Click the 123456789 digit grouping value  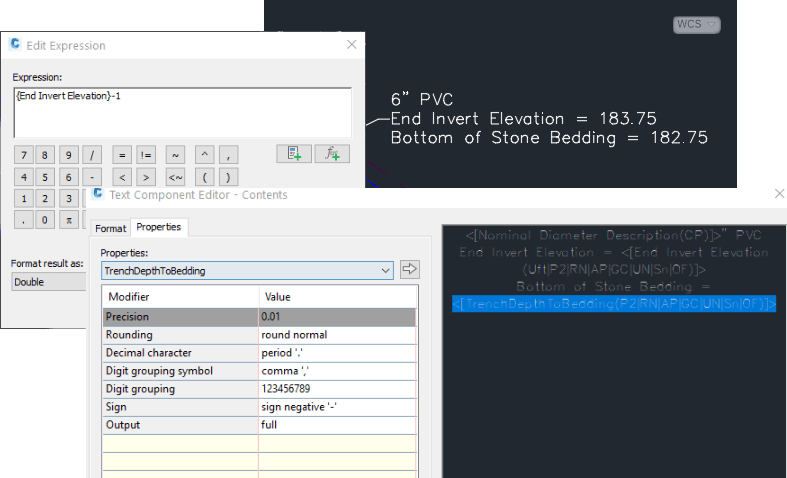pyautogui.click(x=337, y=389)
